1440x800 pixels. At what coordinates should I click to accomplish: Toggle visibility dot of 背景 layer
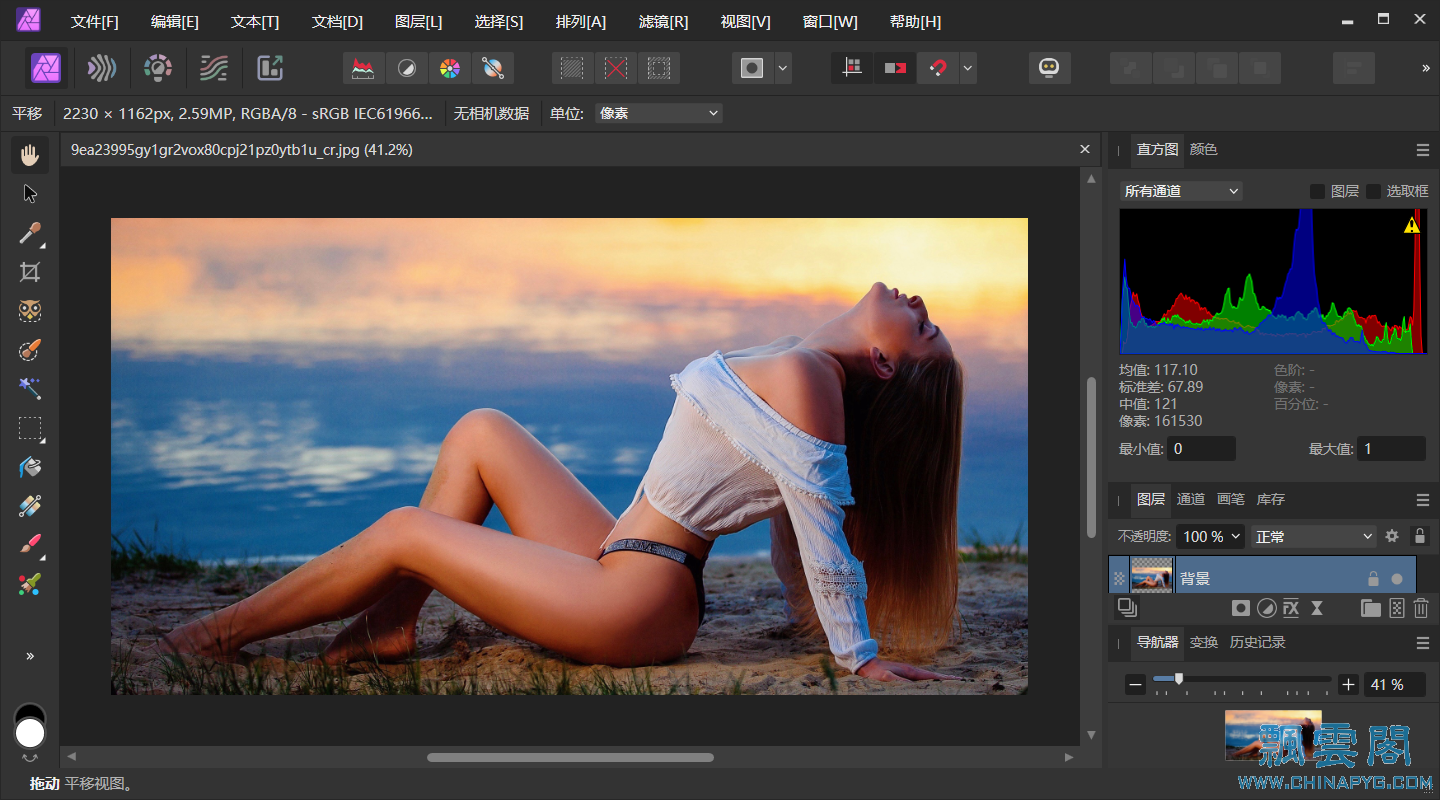coord(1397,579)
